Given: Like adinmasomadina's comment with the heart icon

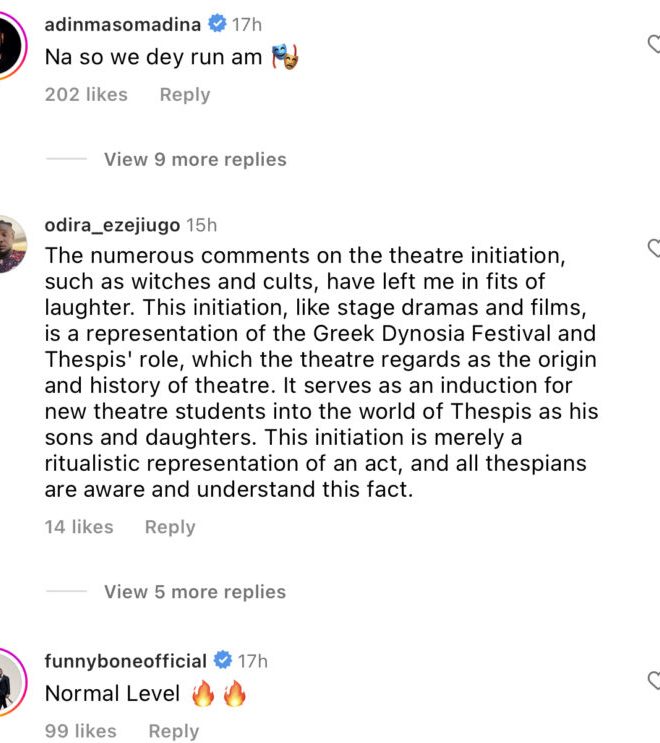Looking at the screenshot, I should coord(654,45).
